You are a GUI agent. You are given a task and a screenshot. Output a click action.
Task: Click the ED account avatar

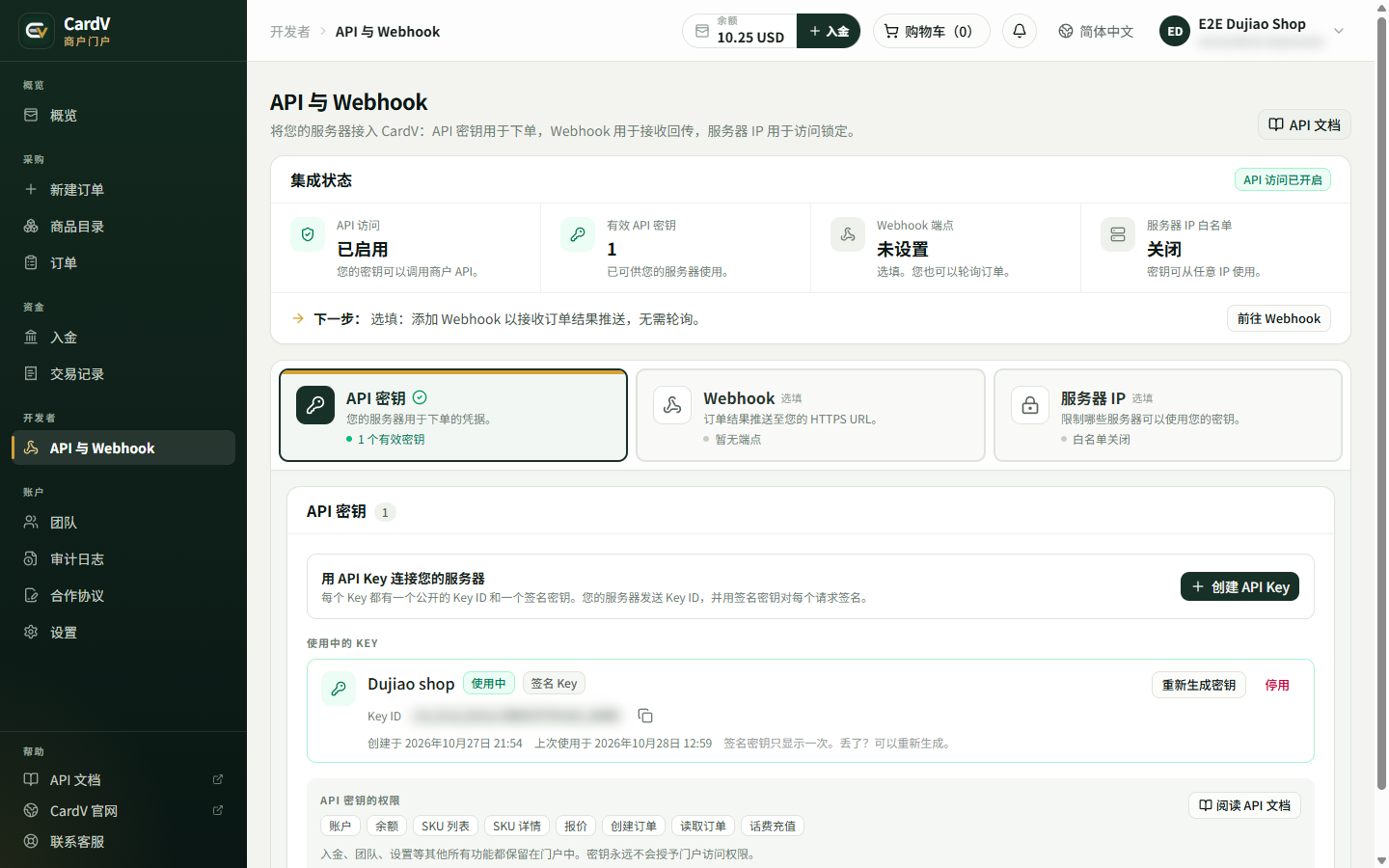point(1175,31)
